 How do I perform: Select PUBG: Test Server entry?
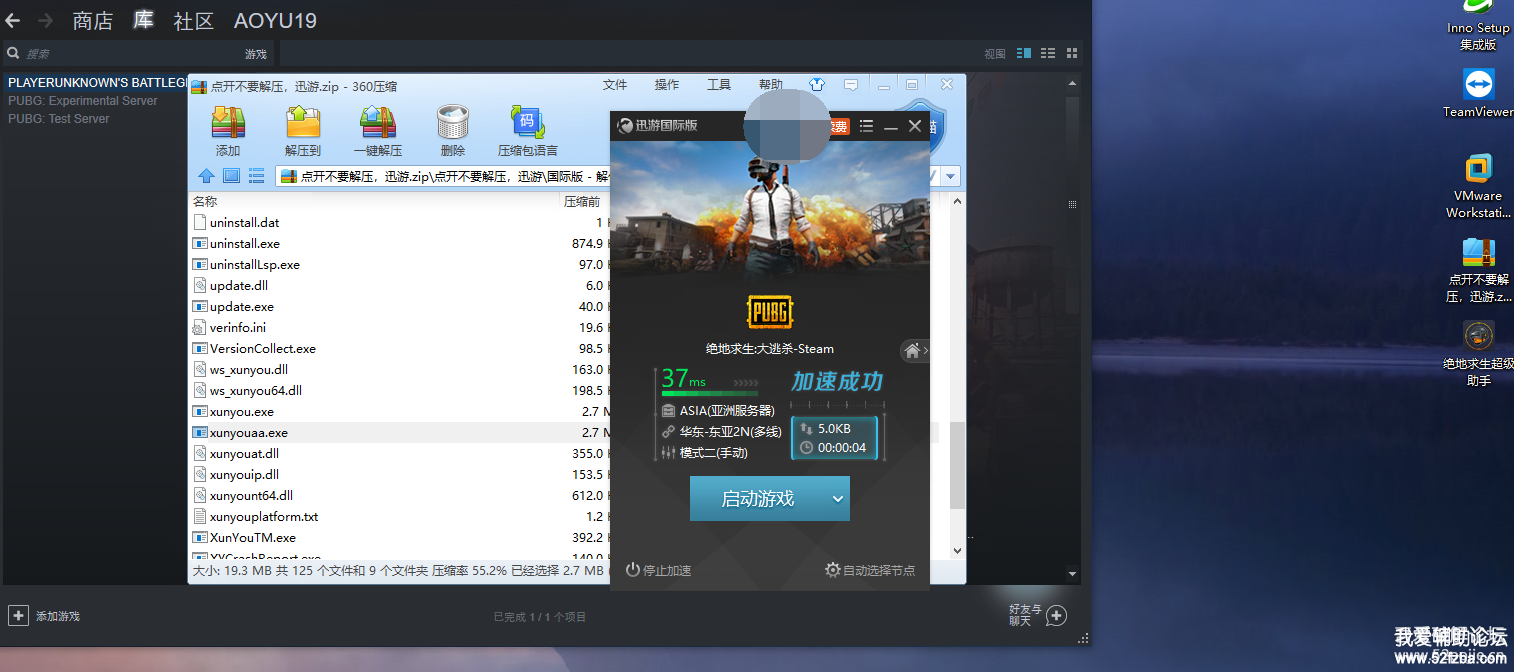(59, 118)
